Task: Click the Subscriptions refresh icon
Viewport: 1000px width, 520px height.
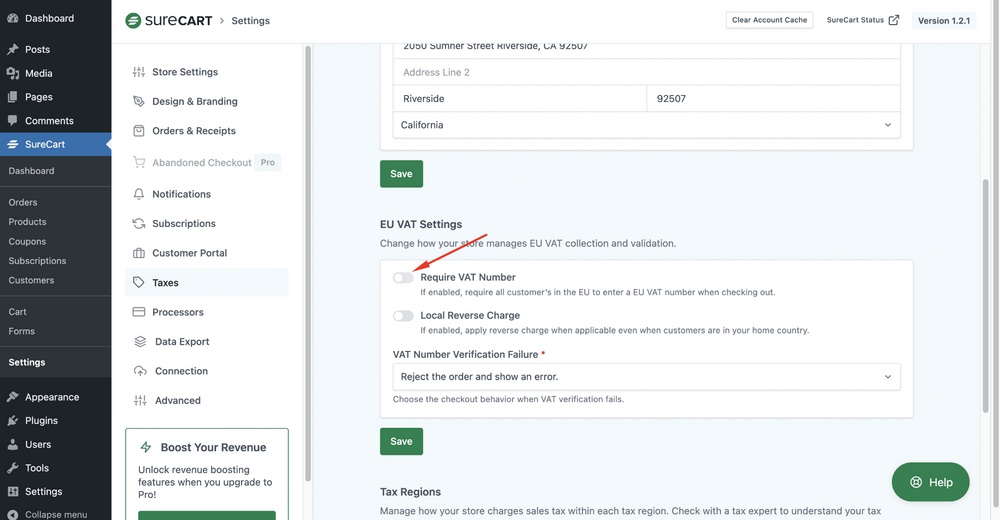Action: [x=138, y=223]
